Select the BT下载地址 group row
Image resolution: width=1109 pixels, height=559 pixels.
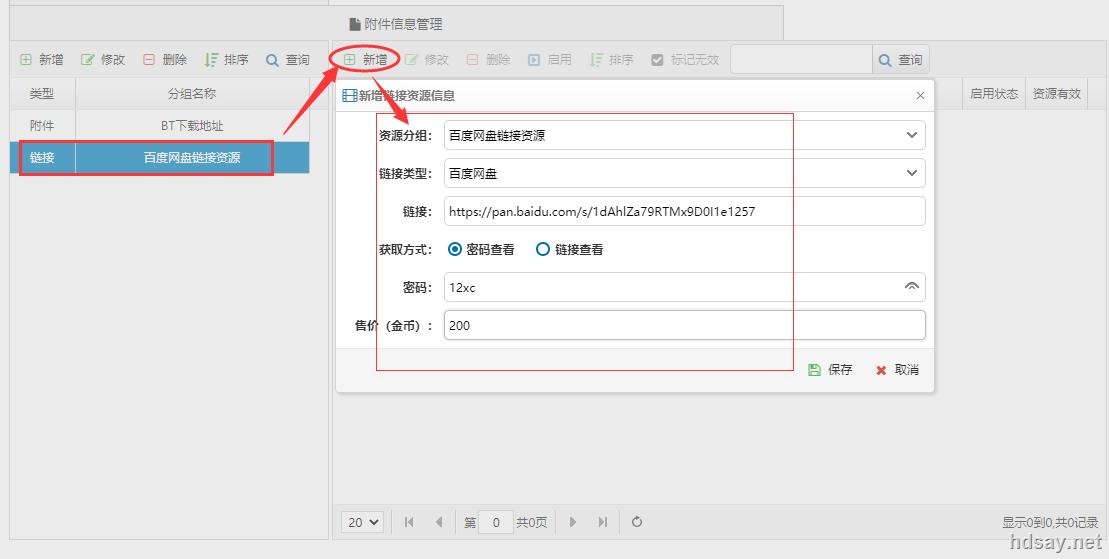coord(191,126)
